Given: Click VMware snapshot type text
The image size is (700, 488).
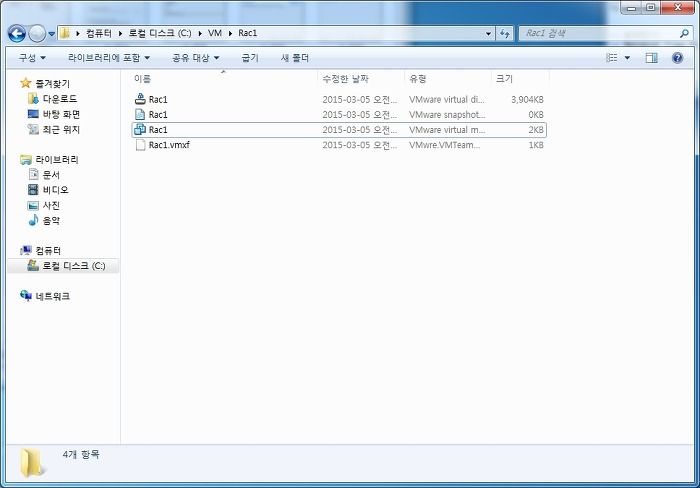Looking at the screenshot, I should coord(447,115).
